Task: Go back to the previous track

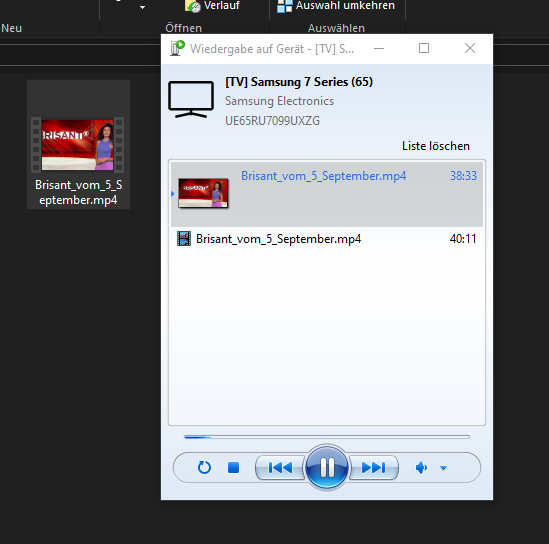Action: (280, 467)
